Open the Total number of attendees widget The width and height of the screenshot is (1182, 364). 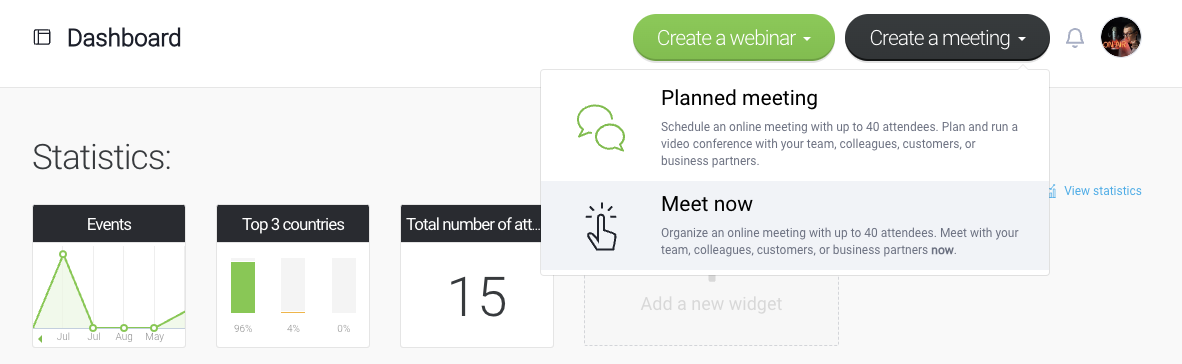tap(476, 276)
